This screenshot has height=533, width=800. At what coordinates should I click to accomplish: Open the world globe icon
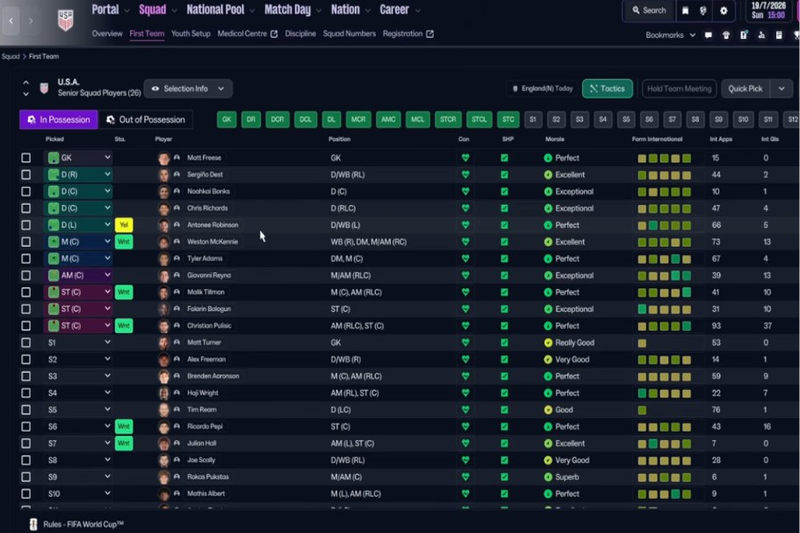pyautogui.click(x=703, y=11)
